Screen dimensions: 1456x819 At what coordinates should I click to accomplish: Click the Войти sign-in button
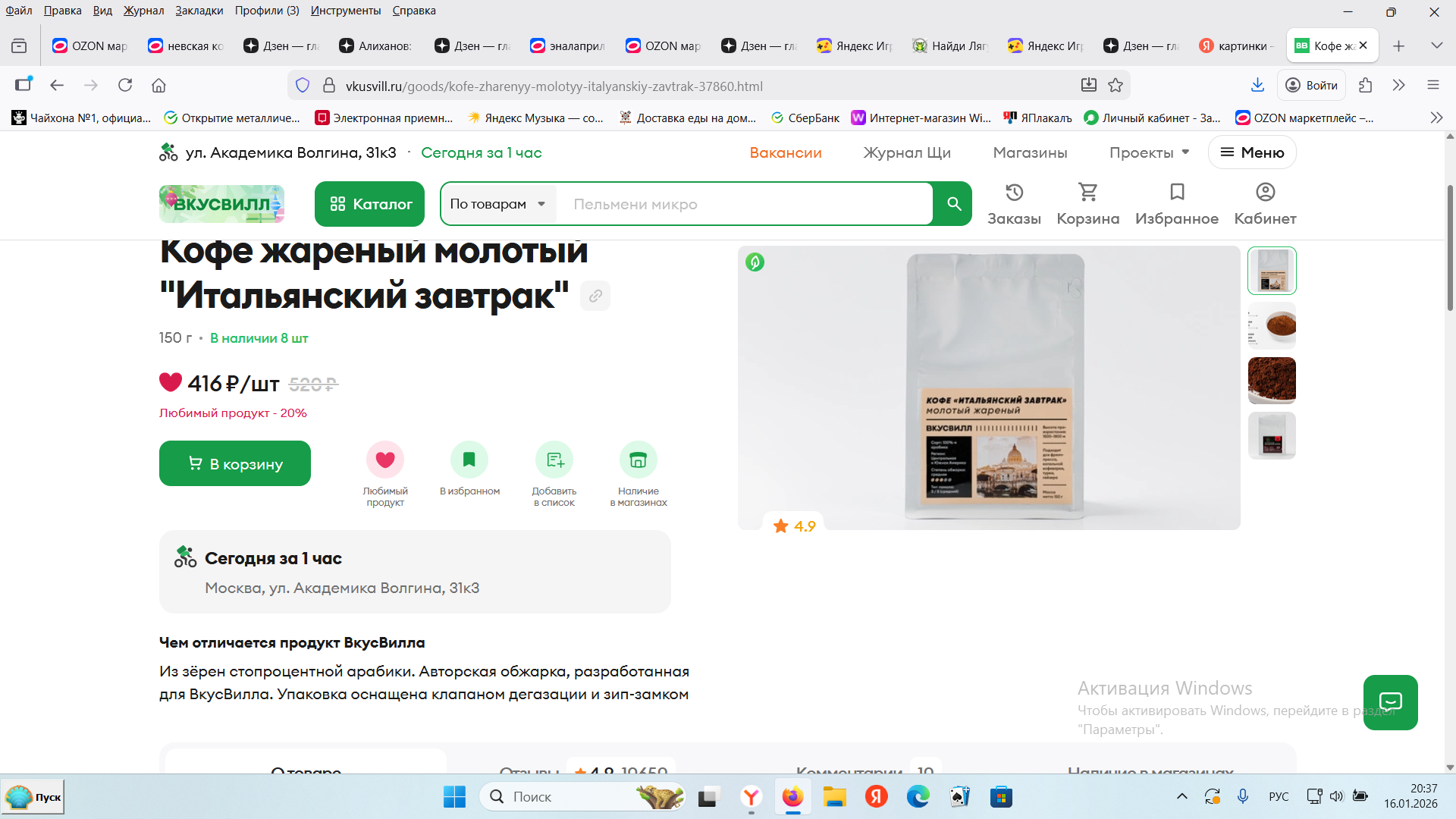coord(1312,85)
